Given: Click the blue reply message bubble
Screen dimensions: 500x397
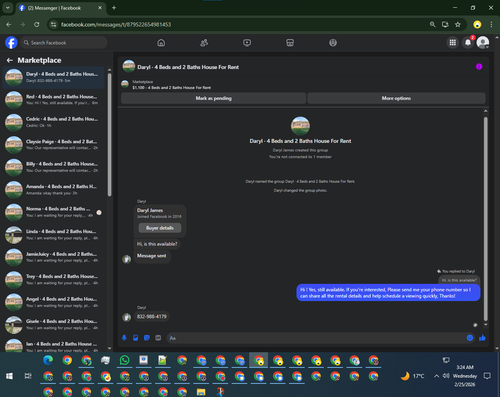Looking at the screenshot, I should tap(388, 293).
